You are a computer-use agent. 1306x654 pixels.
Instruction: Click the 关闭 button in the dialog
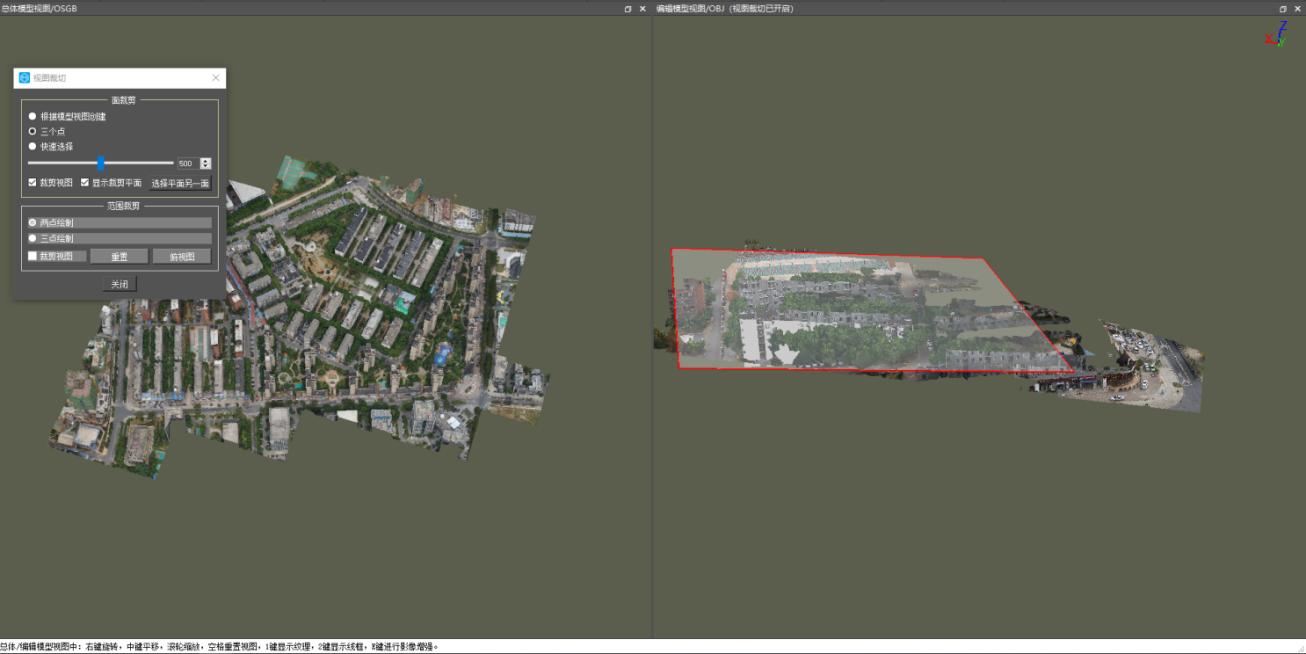click(119, 284)
